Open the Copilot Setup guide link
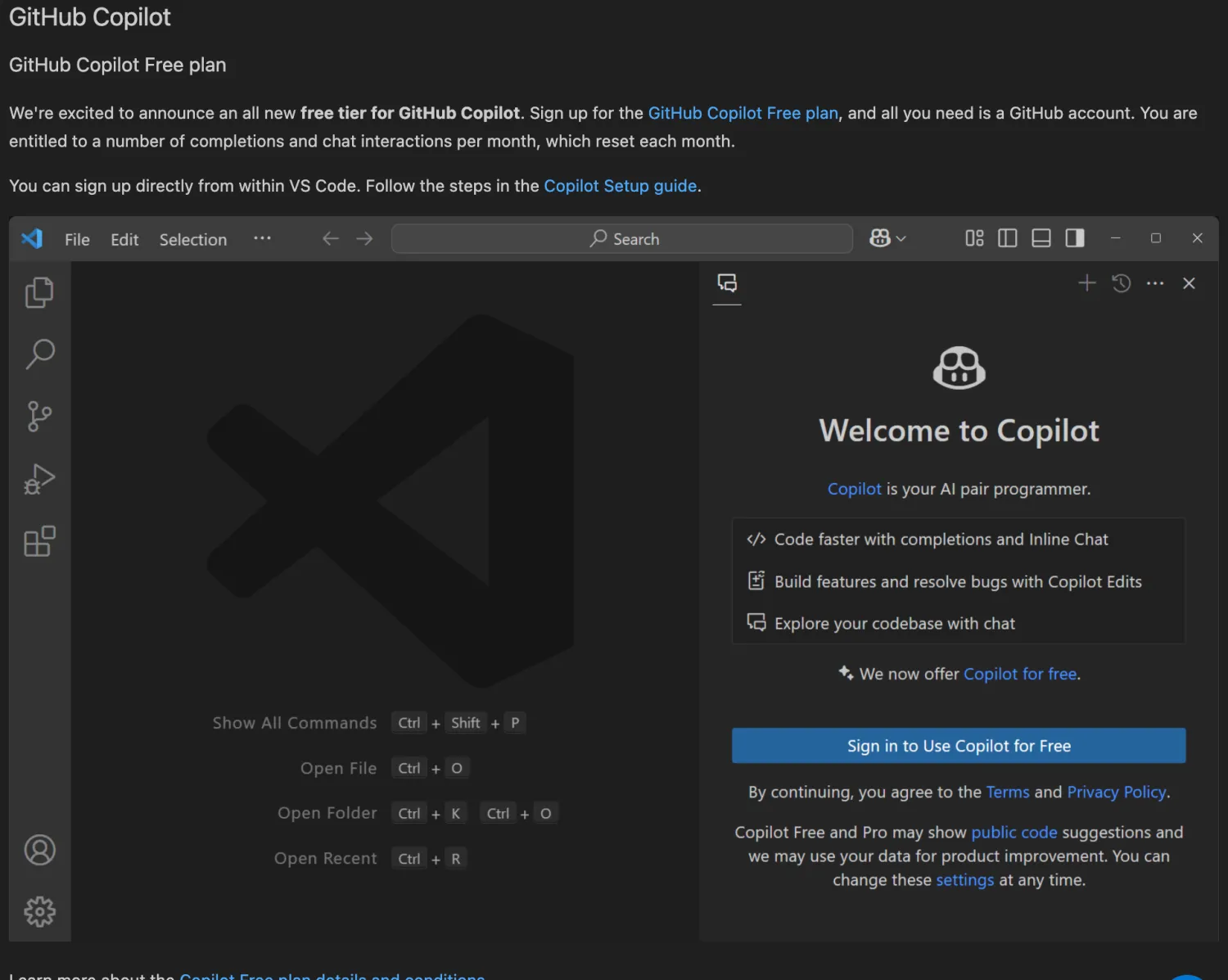The width and height of the screenshot is (1228, 980). (621, 186)
